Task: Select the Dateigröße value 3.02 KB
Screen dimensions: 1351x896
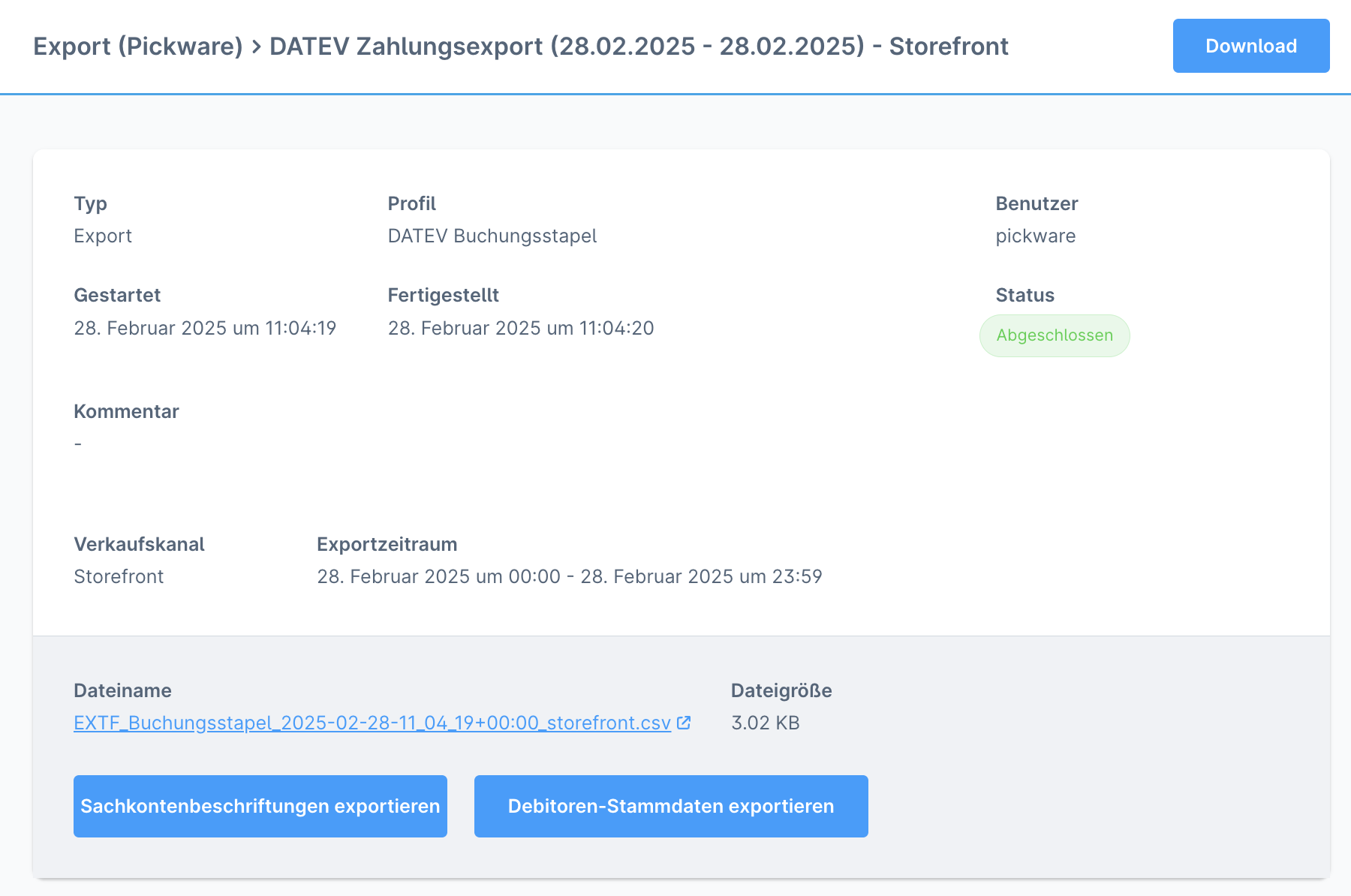Action: (766, 723)
